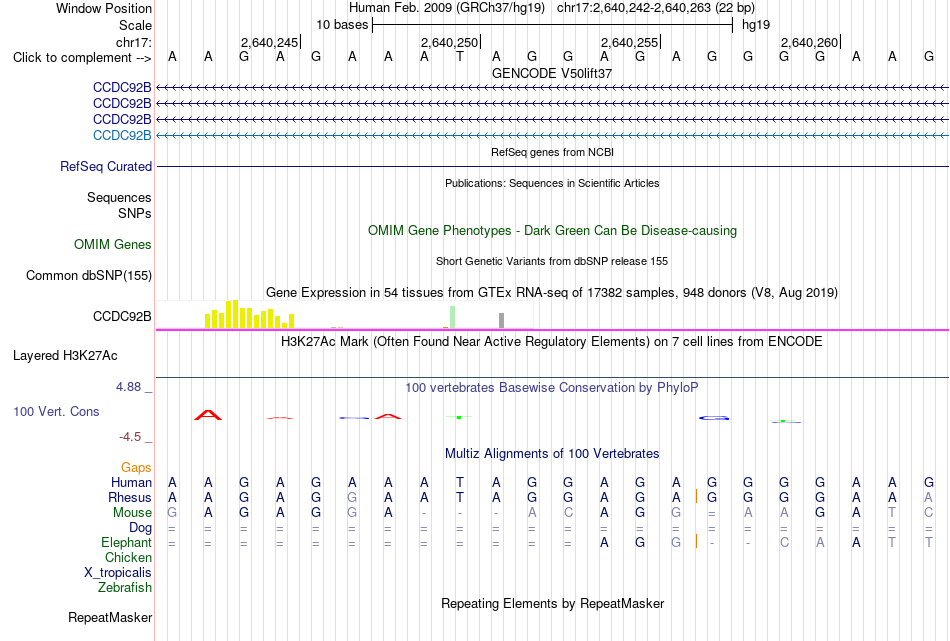
Task: Click the orange insertion mark in Elephant row
Action: [696, 542]
